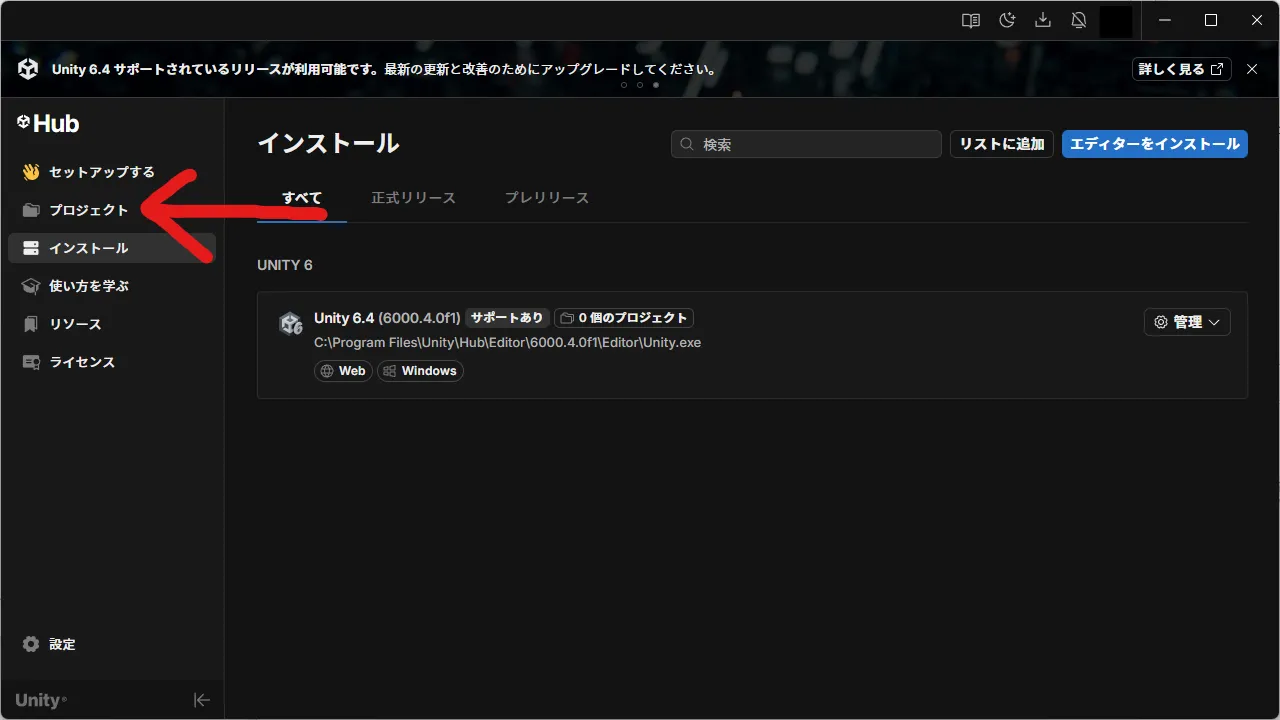1280x720 pixels.
Task: Click the Unity Hub logo icon
Action: click(x=22, y=123)
